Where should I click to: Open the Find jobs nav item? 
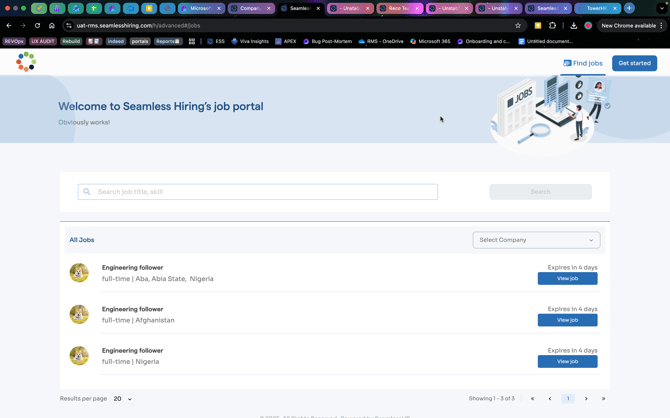(583, 63)
